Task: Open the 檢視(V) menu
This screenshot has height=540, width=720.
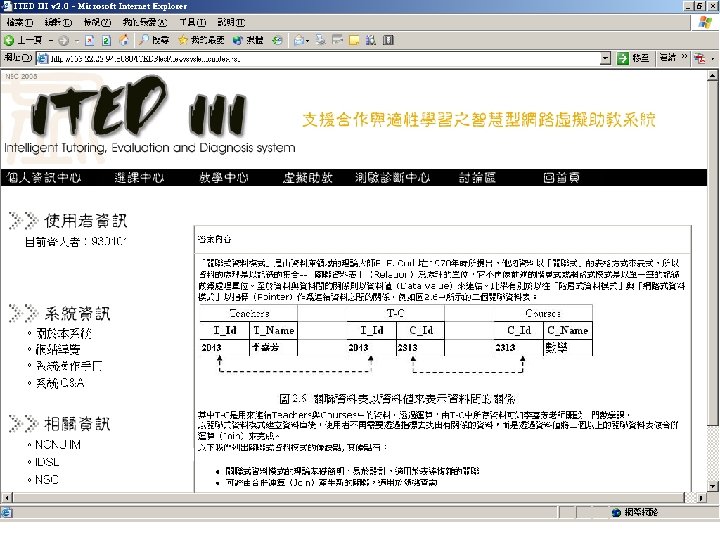Action: (97, 22)
